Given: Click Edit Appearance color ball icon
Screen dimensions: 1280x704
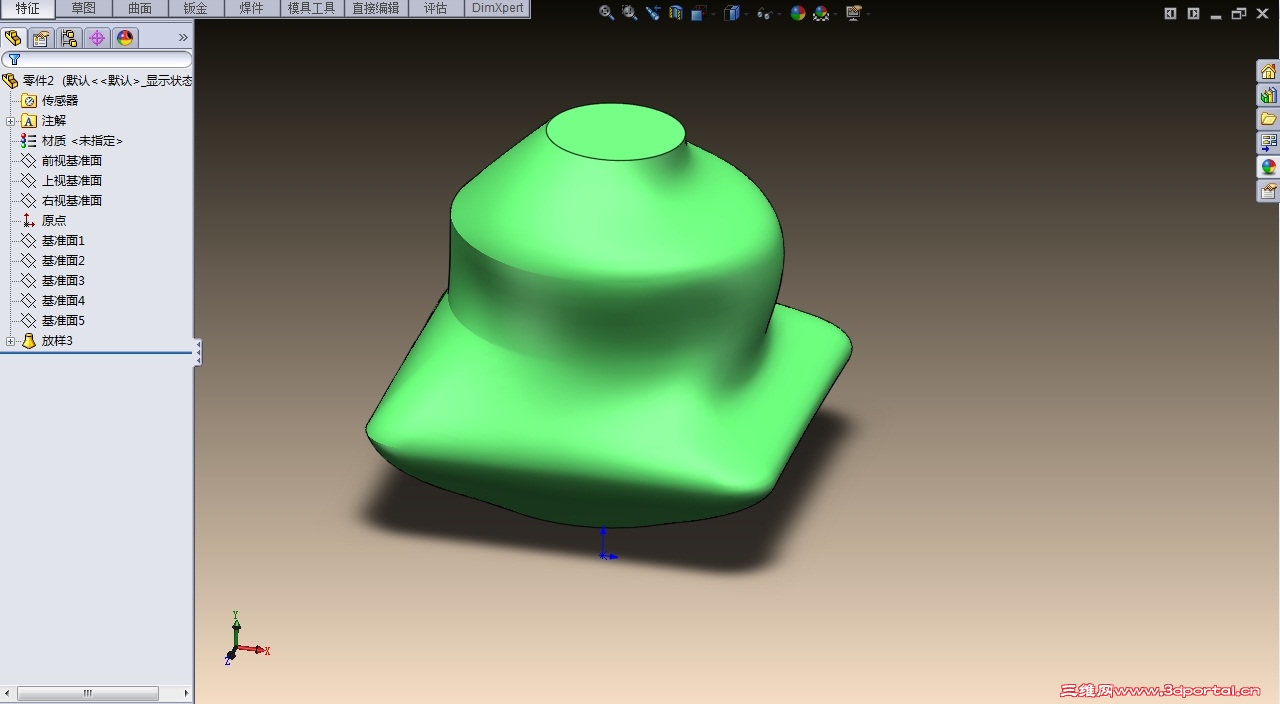Looking at the screenshot, I should [798, 13].
